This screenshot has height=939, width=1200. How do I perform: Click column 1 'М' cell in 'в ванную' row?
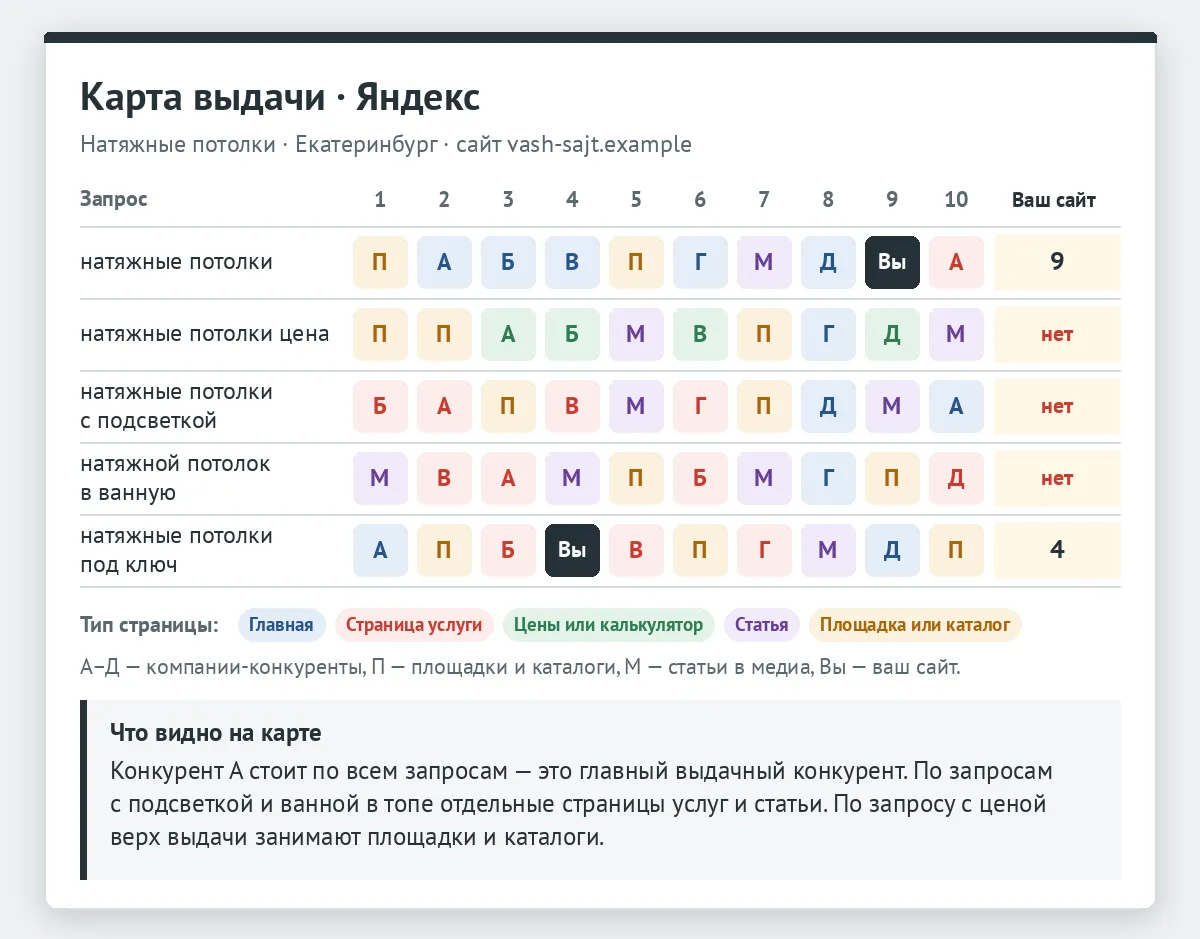[x=380, y=479]
